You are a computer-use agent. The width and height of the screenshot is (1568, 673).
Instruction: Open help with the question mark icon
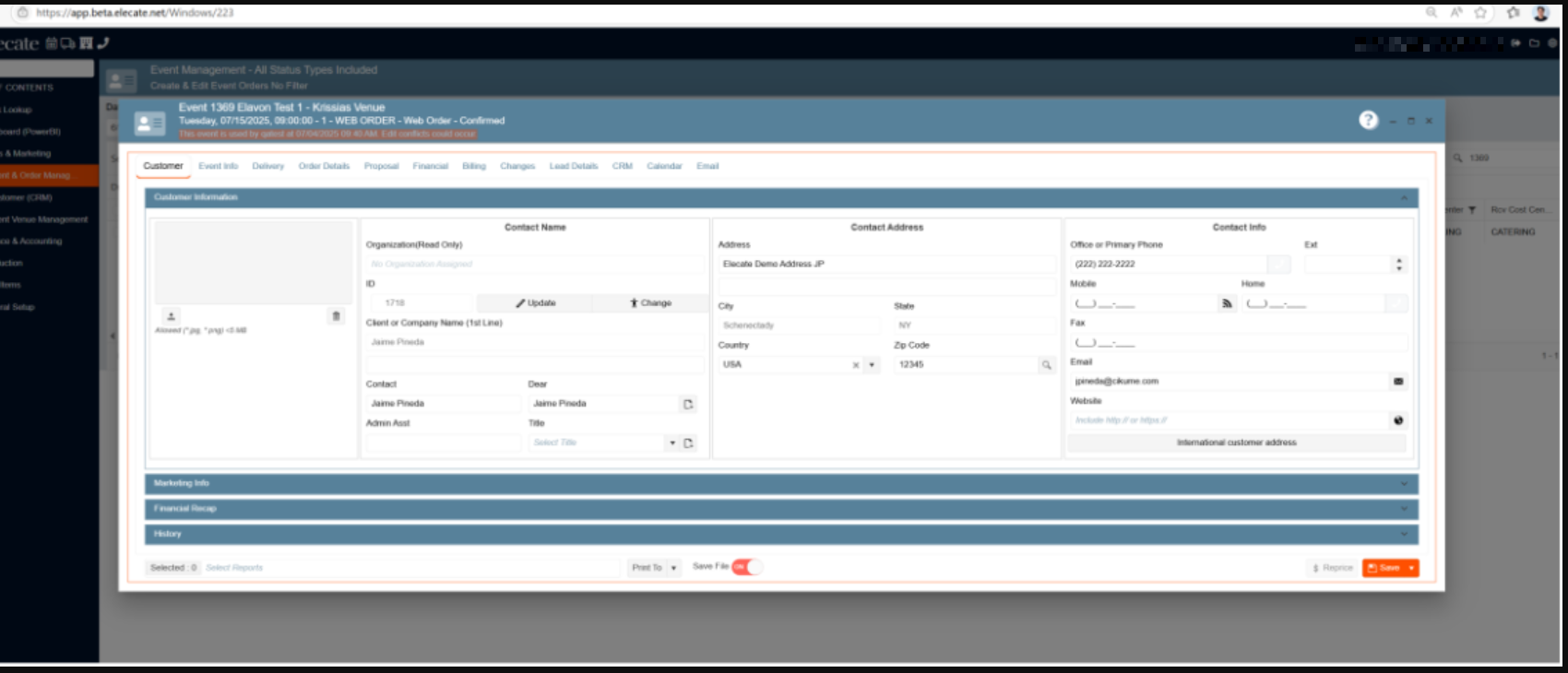click(1368, 120)
